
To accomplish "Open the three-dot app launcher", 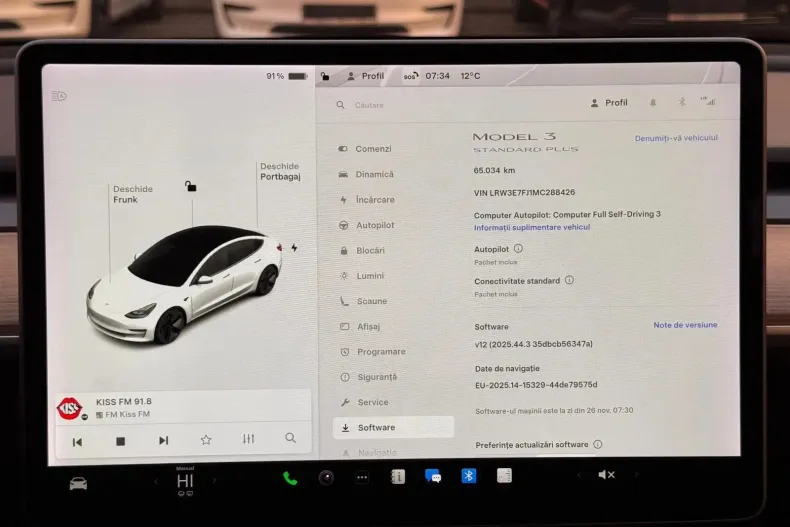I will [x=362, y=477].
